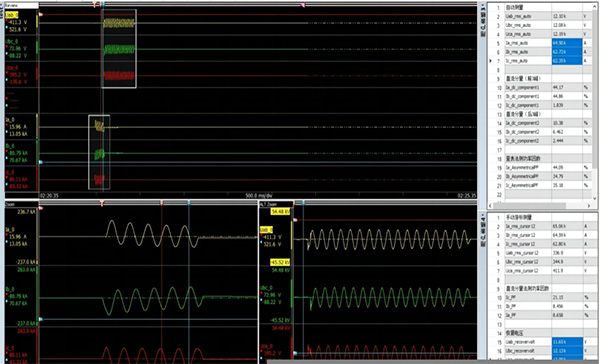
Task: Click the red level arrow on the Uab trace
Action: tap(41, 15)
